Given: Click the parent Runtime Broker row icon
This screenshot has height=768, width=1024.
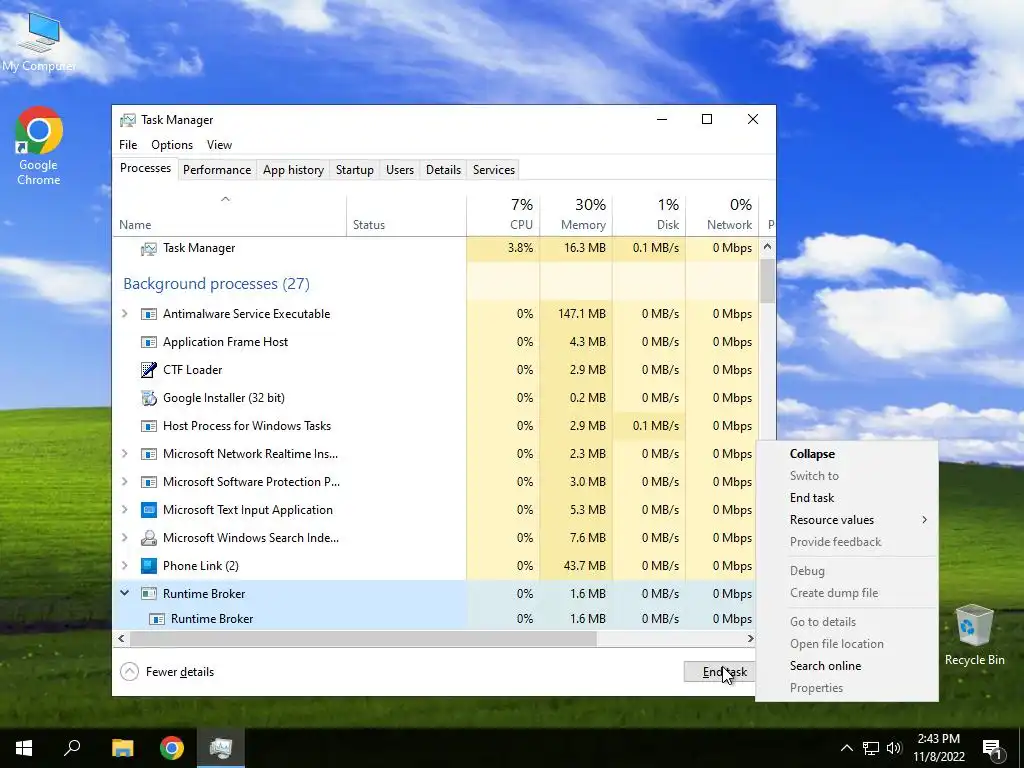Looking at the screenshot, I should 149,594.
